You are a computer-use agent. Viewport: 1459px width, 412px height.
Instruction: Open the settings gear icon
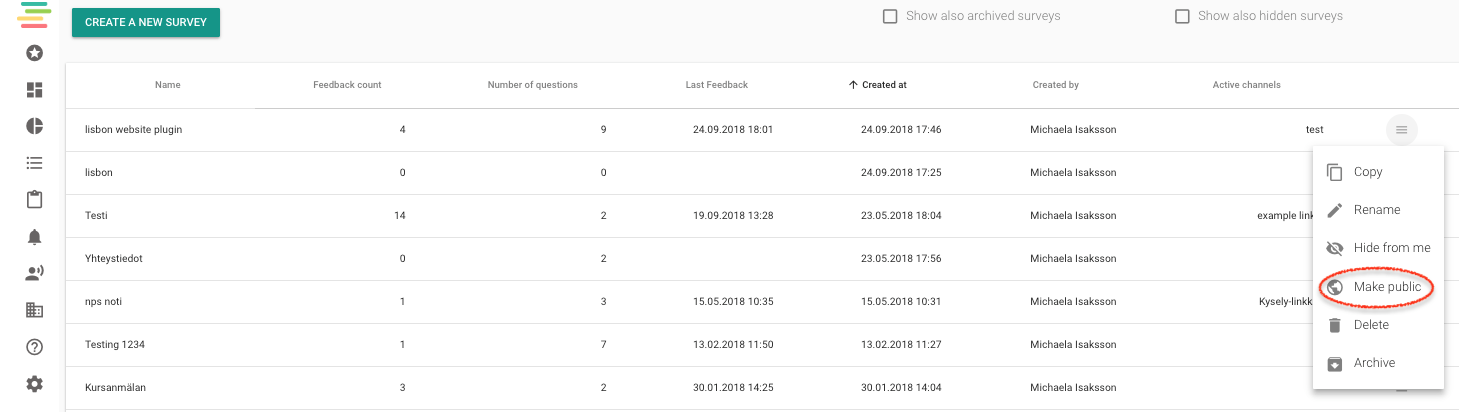(34, 384)
